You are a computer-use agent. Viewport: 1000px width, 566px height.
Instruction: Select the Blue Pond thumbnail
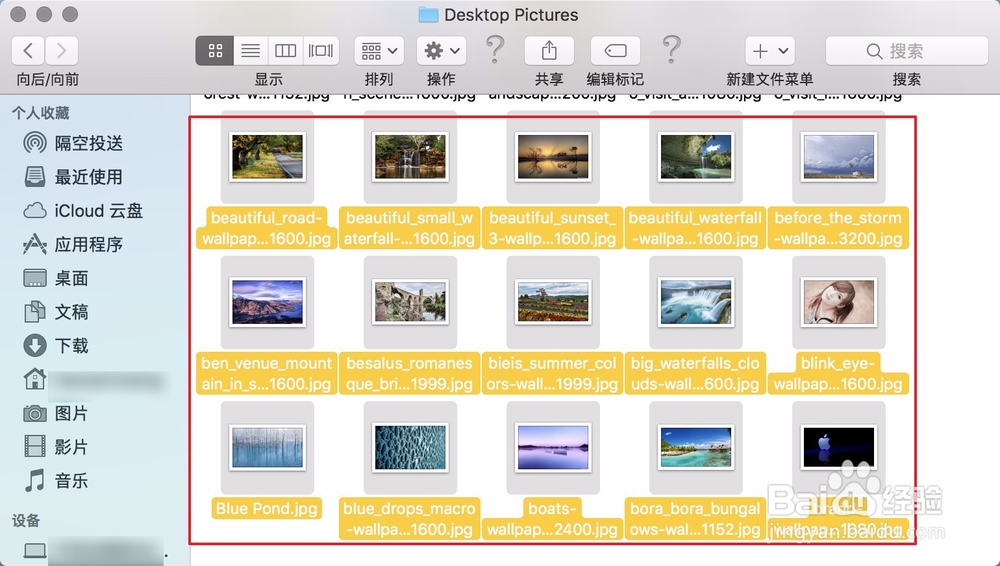tap(267, 447)
